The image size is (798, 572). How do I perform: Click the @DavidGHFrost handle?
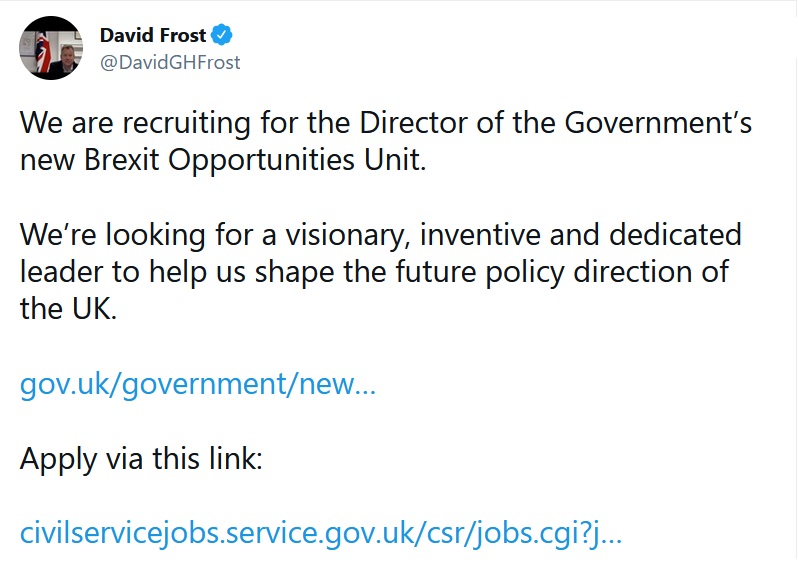(x=170, y=62)
